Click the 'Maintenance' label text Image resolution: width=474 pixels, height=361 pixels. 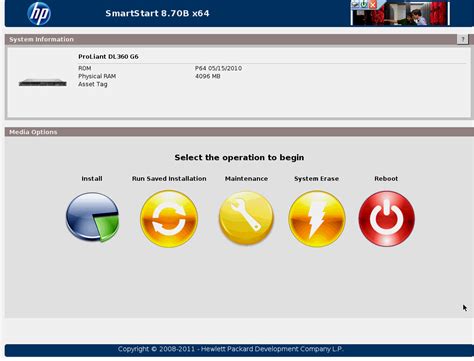click(x=246, y=179)
